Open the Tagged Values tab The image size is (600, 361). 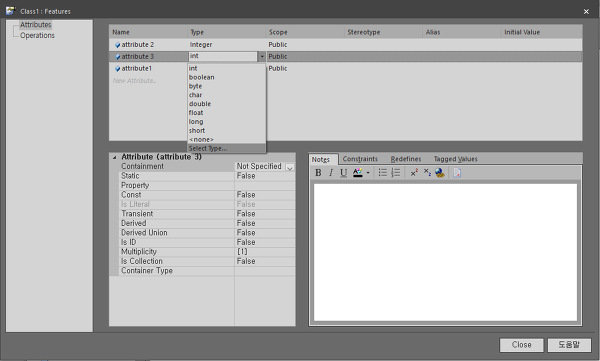click(x=455, y=159)
